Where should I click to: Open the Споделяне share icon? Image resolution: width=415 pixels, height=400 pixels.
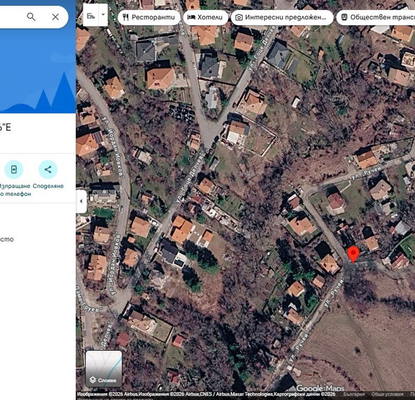(48, 170)
